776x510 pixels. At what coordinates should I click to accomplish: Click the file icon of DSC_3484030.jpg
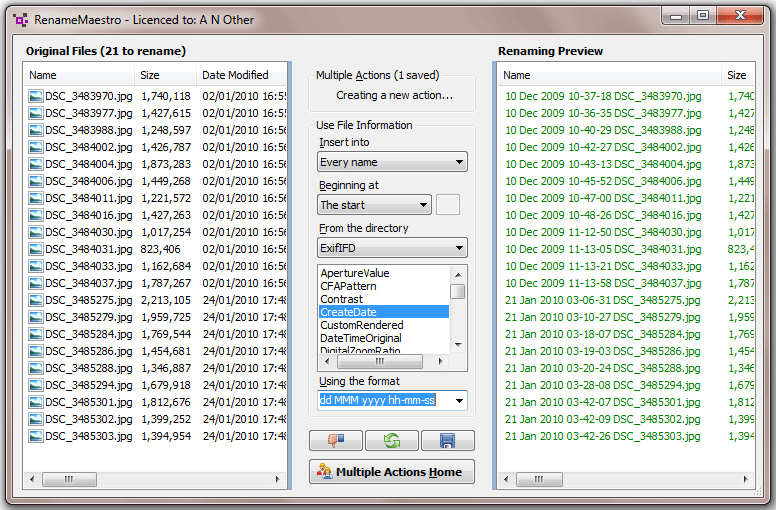[x=36, y=232]
